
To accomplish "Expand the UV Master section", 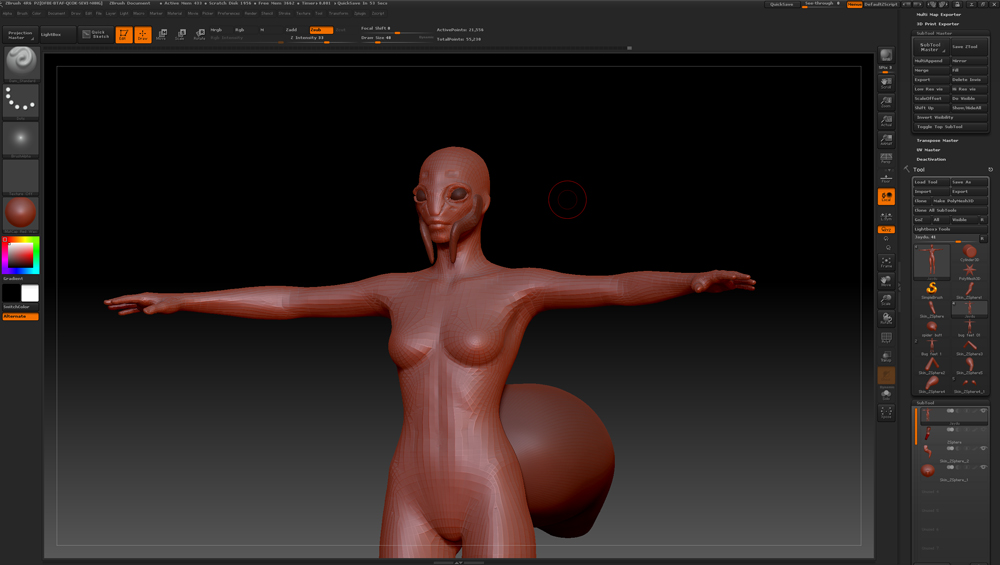I will pyautogui.click(x=930, y=150).
